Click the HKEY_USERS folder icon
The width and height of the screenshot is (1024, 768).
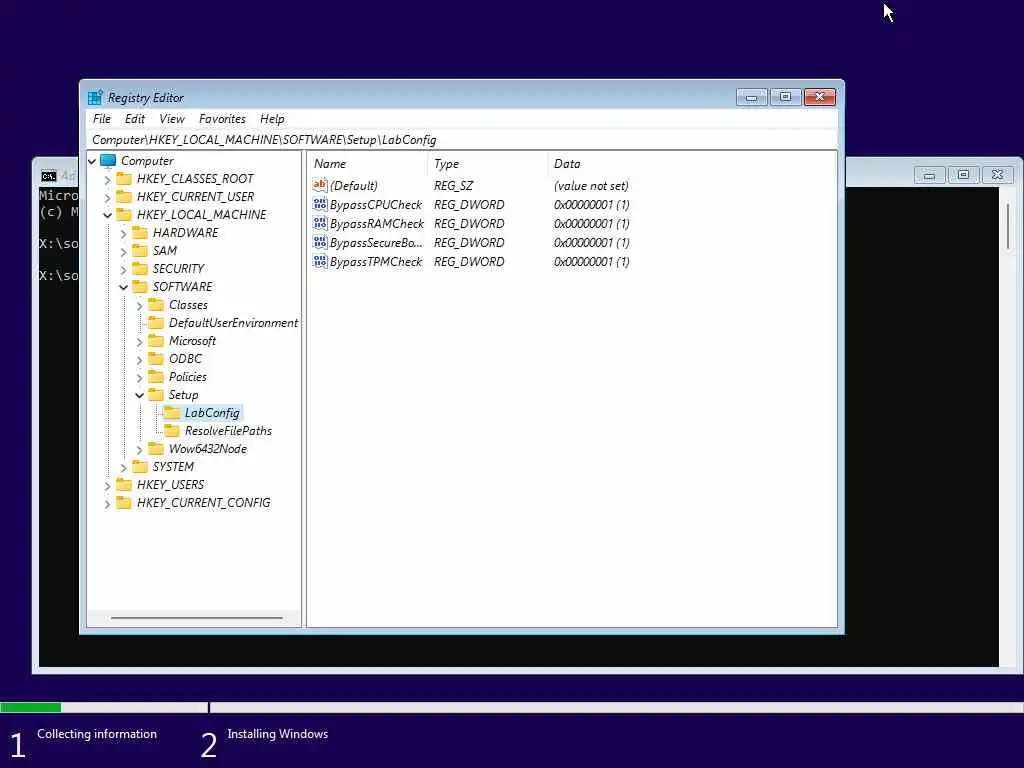124,485
